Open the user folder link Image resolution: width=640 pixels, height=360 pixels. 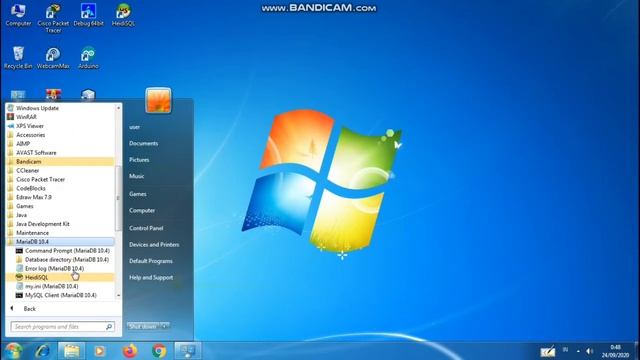tap(135, 127)
